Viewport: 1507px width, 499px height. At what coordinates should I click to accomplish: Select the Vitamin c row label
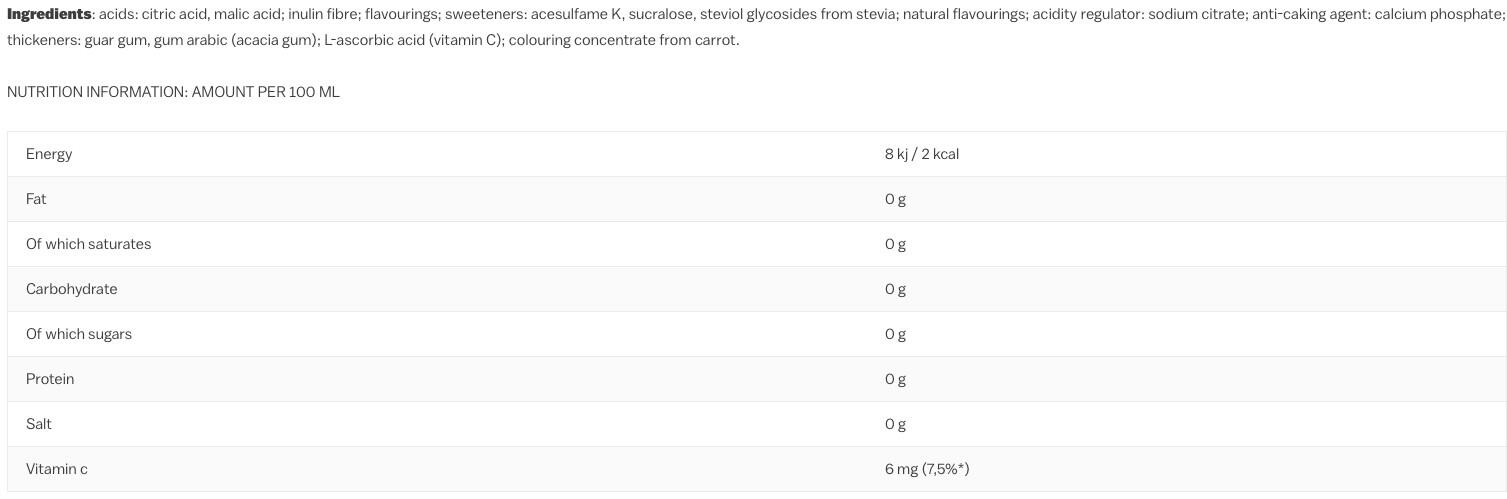56,469
